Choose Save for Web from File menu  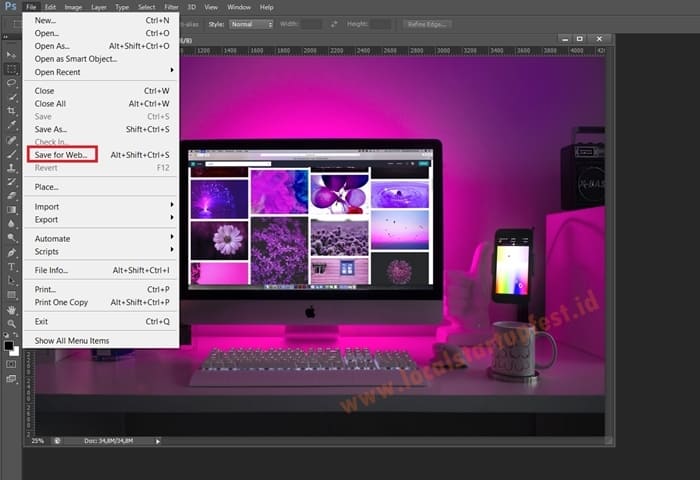point(101,155)
